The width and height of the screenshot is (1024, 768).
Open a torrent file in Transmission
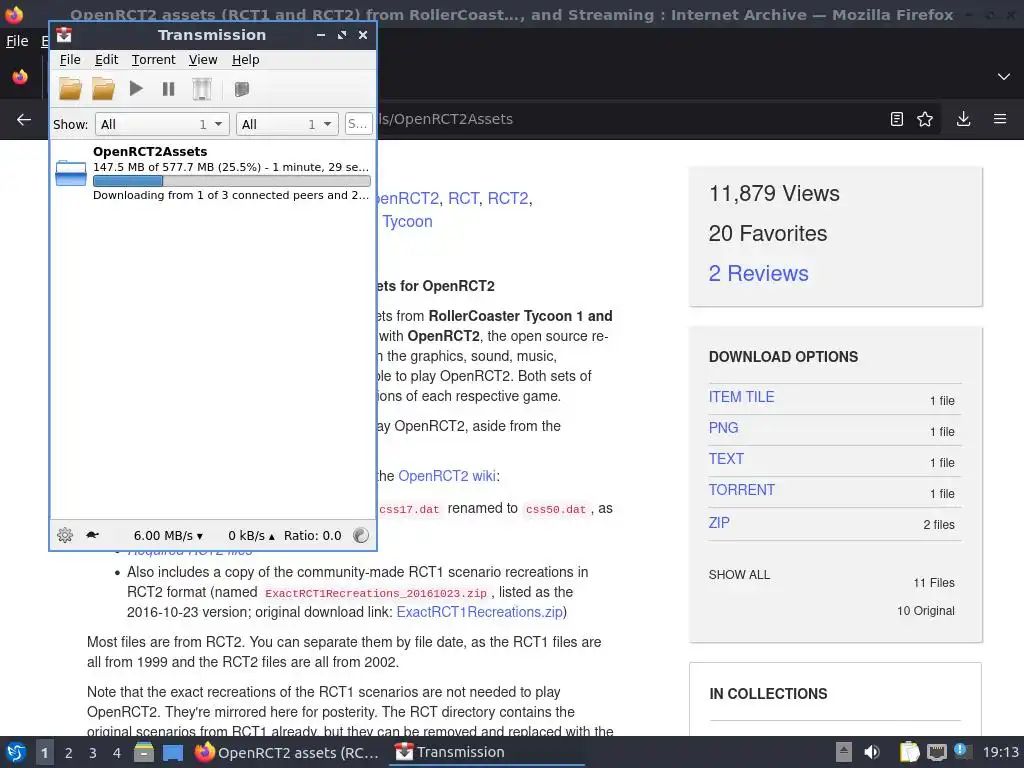(71, 89)
